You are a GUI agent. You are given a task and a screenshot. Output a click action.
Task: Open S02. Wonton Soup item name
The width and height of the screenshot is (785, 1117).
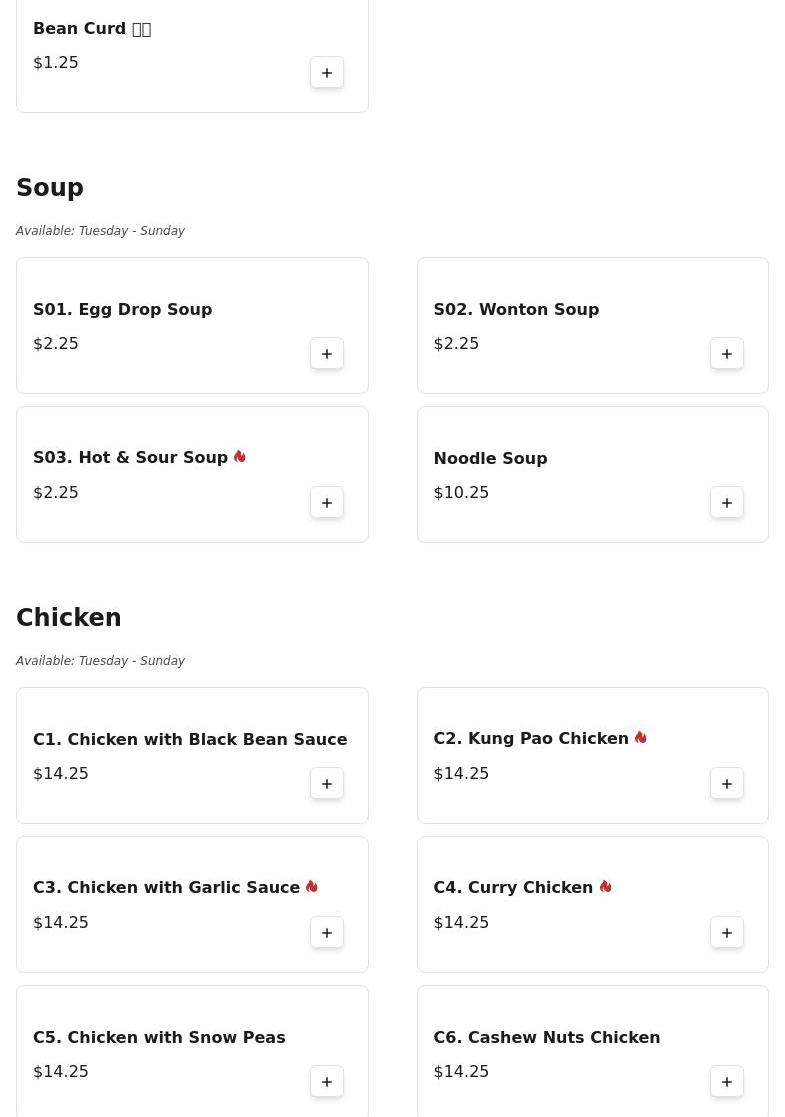(x=516, y=309)
